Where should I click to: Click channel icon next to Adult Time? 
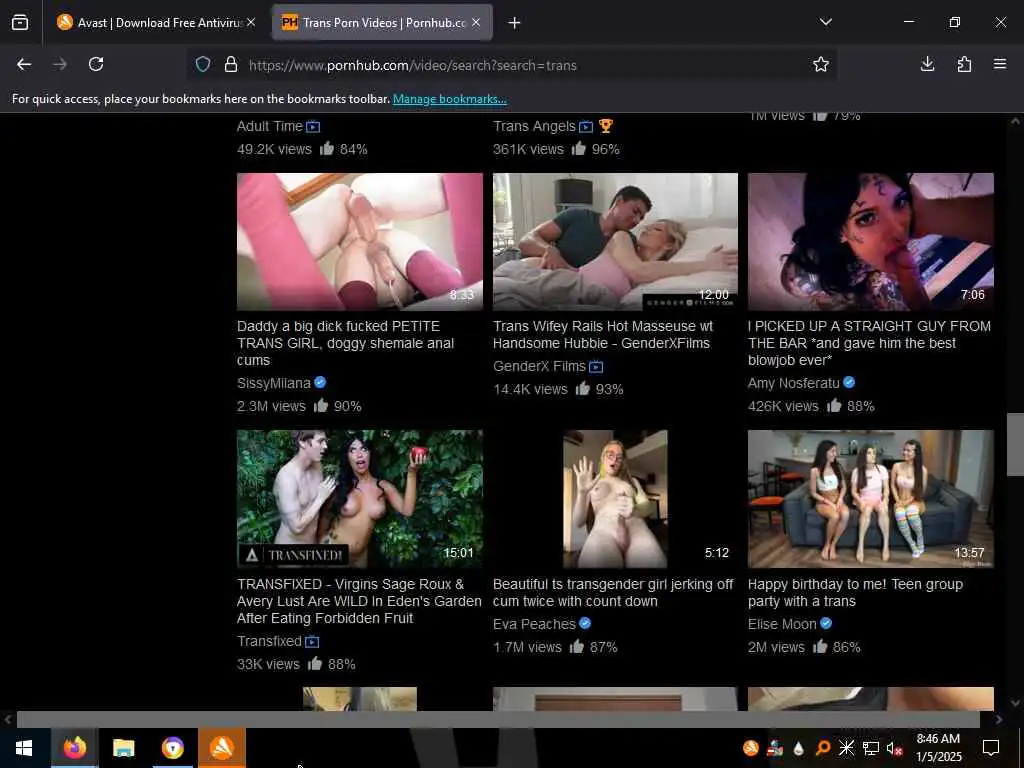pyautogui.click(x=313, y=127)
